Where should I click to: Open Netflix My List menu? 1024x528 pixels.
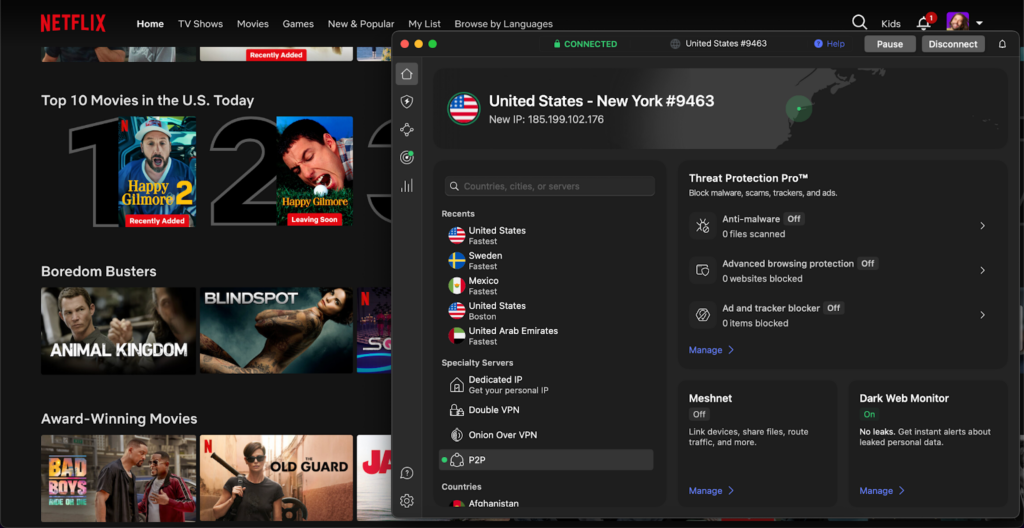click(x=424, y=24)
